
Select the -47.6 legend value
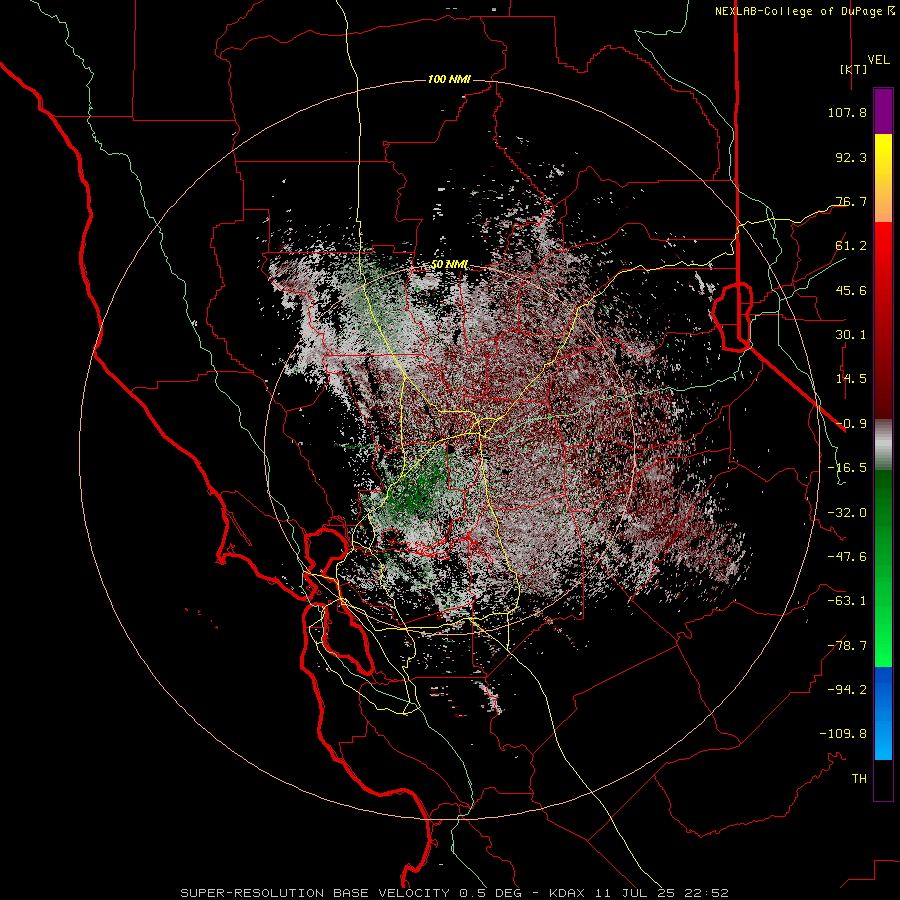(847, 557)
